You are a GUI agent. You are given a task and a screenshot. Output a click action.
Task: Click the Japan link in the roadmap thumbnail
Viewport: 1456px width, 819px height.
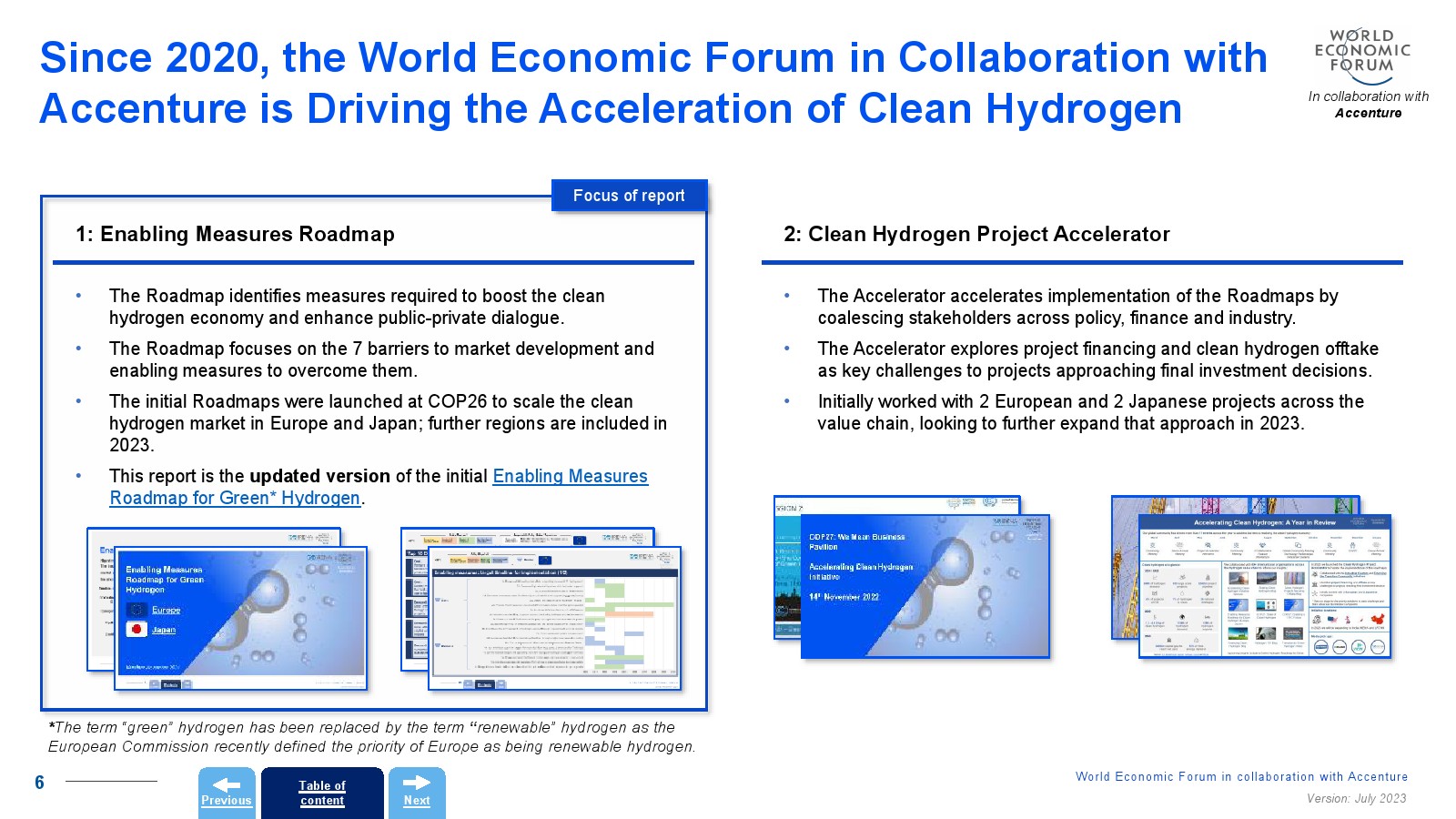(164, 630)
